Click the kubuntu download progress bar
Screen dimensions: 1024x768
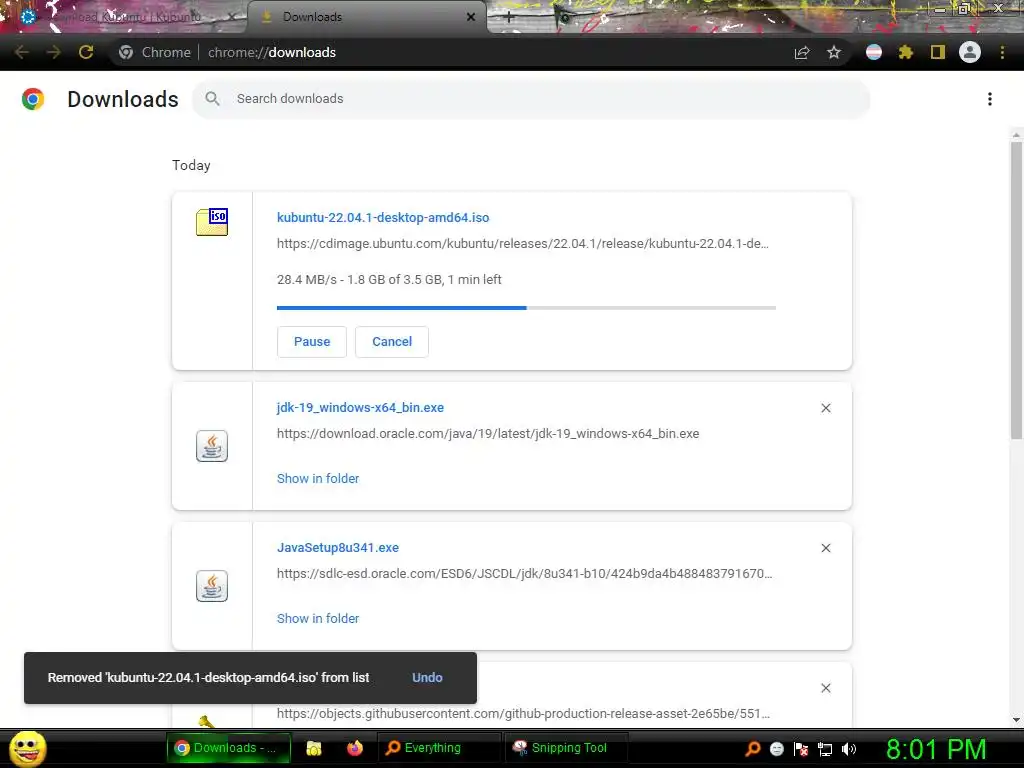point(526,308)
